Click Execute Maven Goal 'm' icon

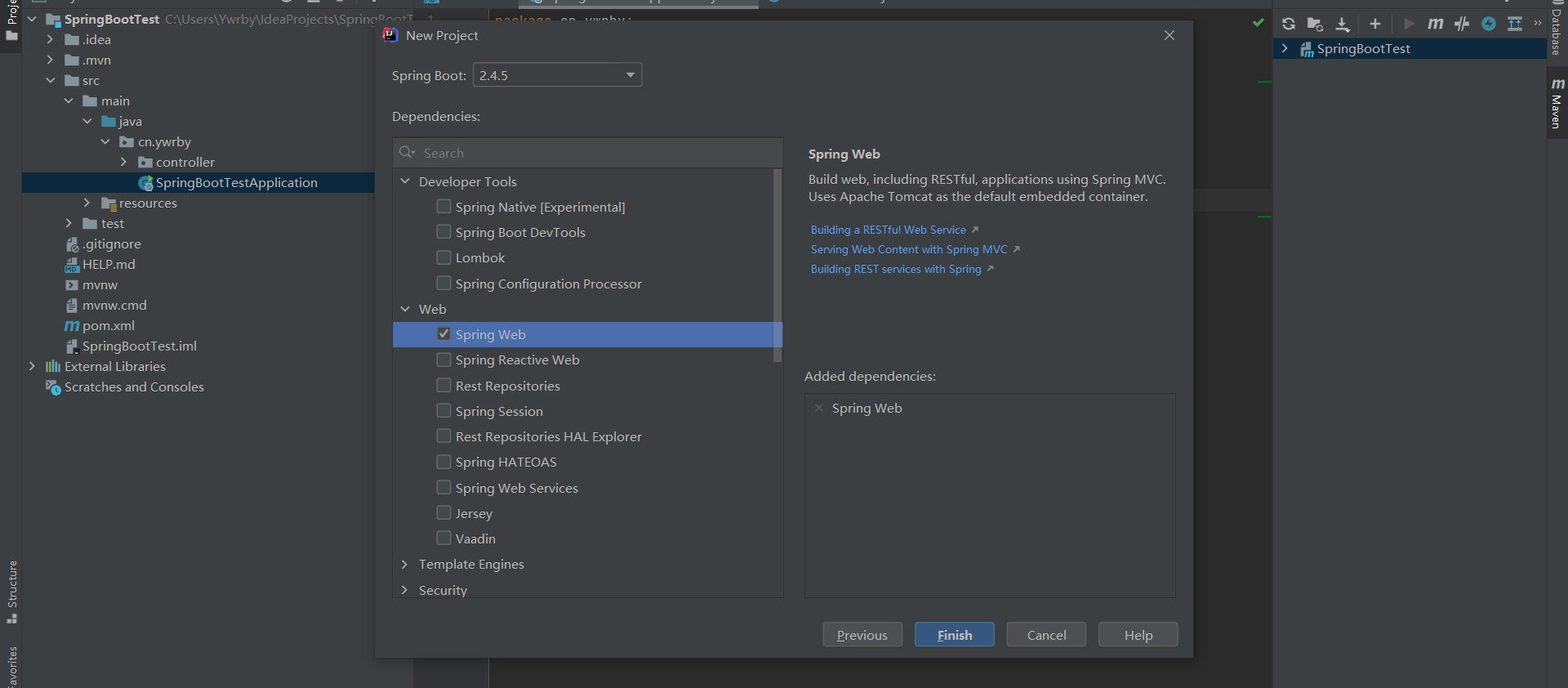[x=1435, y=24]
